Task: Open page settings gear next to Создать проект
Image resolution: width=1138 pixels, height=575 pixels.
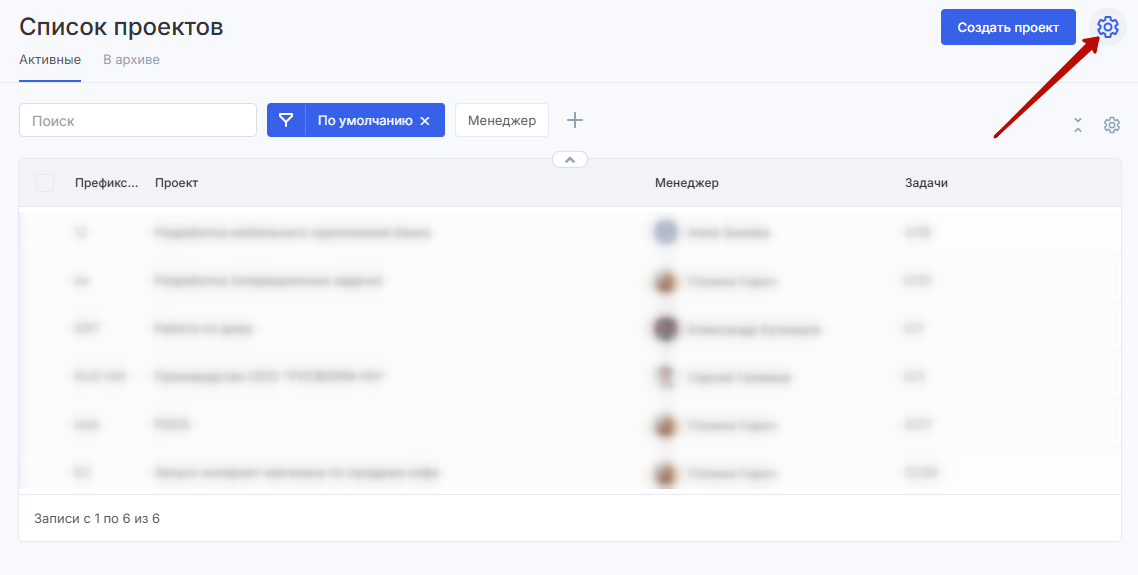Action: [x=1107, y=27]
